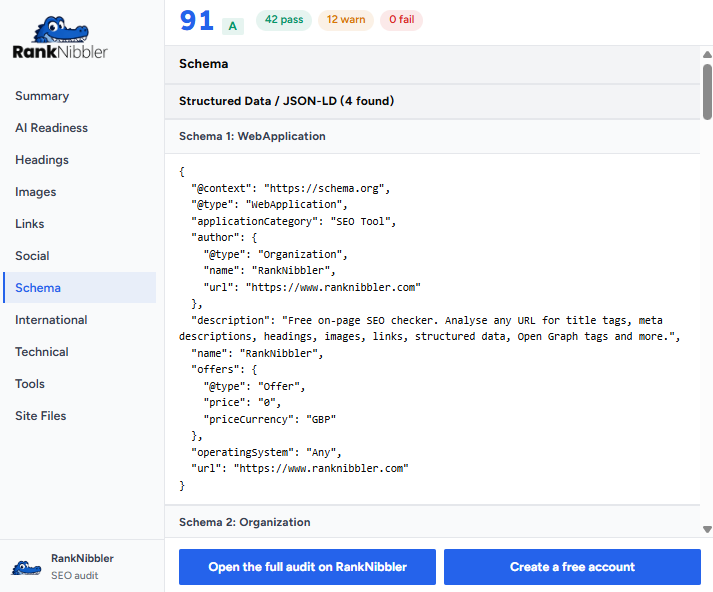Click the 12 warn badge
Image resolution: width=713 pixels, height=592 pixels.
coord(346,20)
